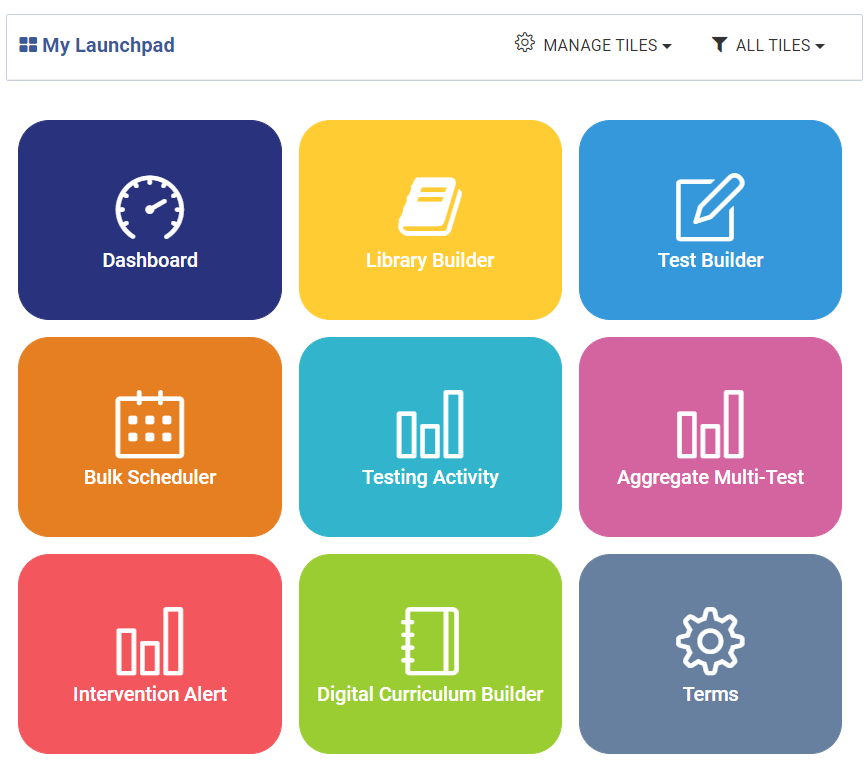
Task: Click the Dashboard speedometer icon
Action: pos(150,208)
